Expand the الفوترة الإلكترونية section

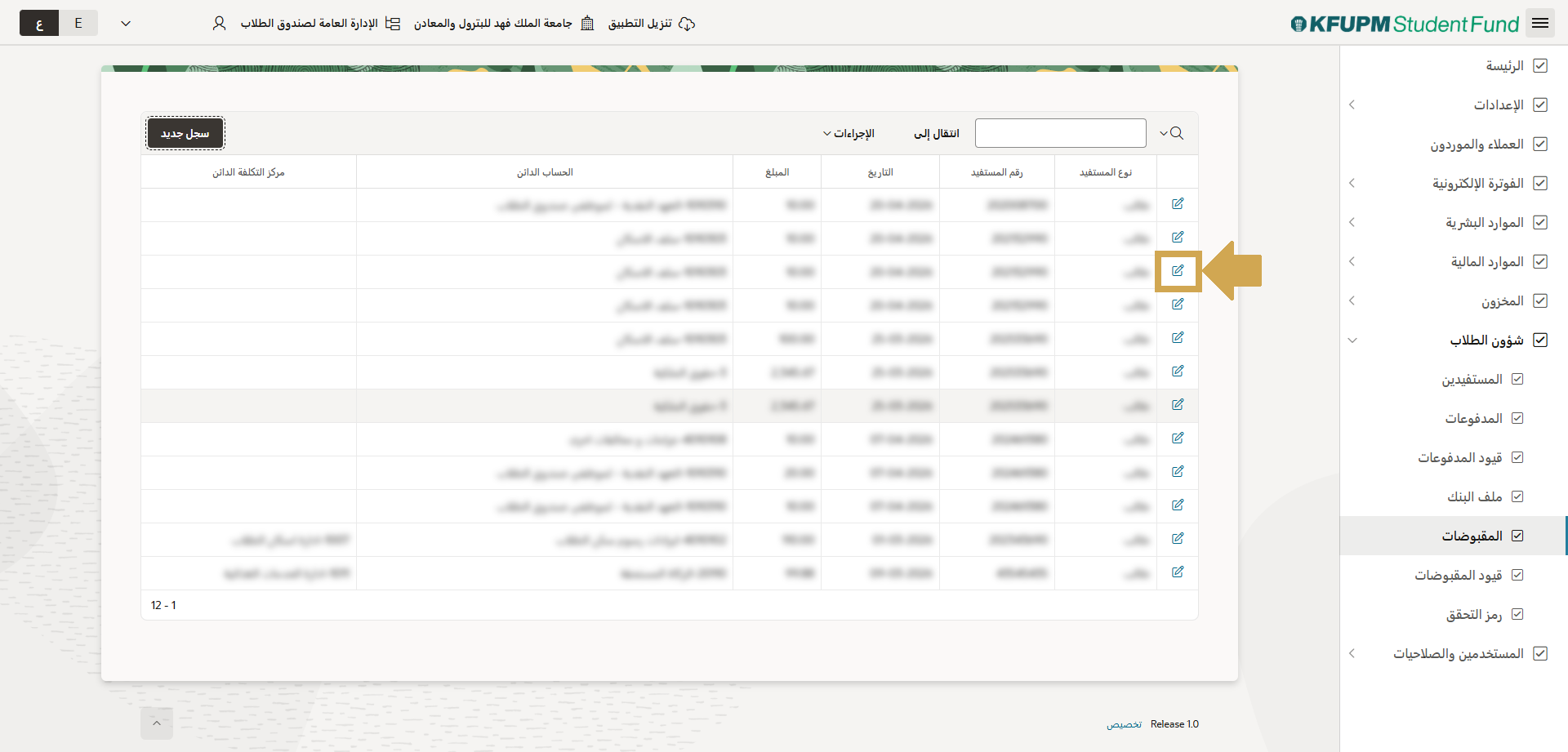pyautogui.click(x=1352, y=183)
